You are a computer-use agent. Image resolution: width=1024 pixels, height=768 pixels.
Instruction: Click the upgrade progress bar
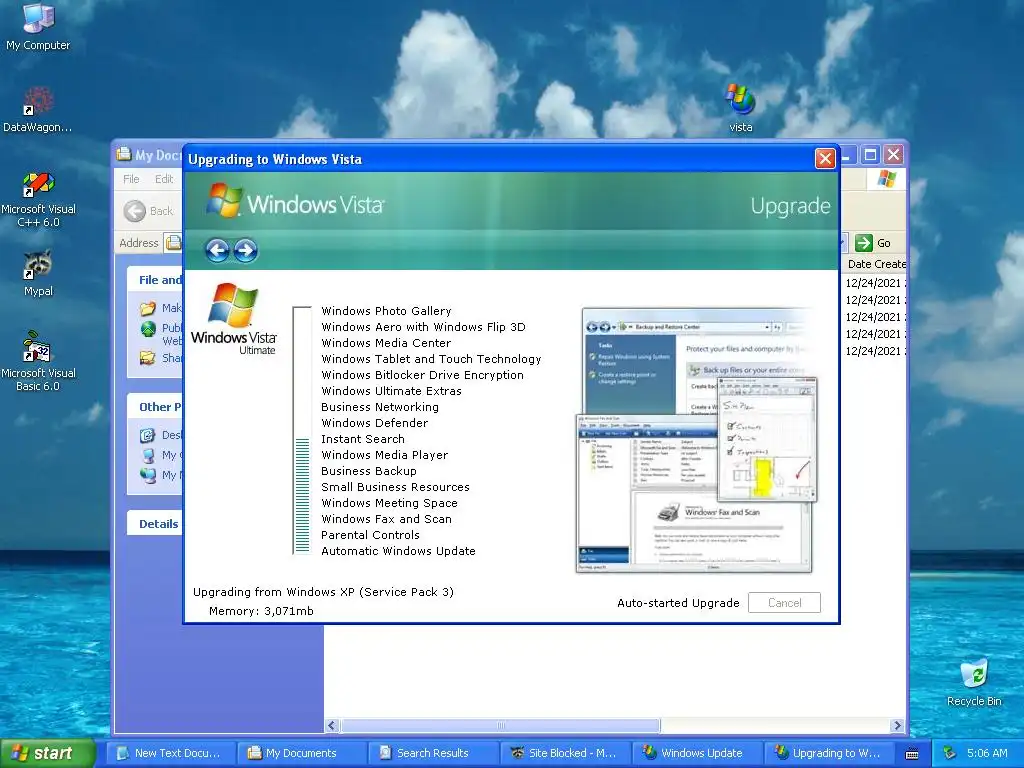tap(302, 430)
